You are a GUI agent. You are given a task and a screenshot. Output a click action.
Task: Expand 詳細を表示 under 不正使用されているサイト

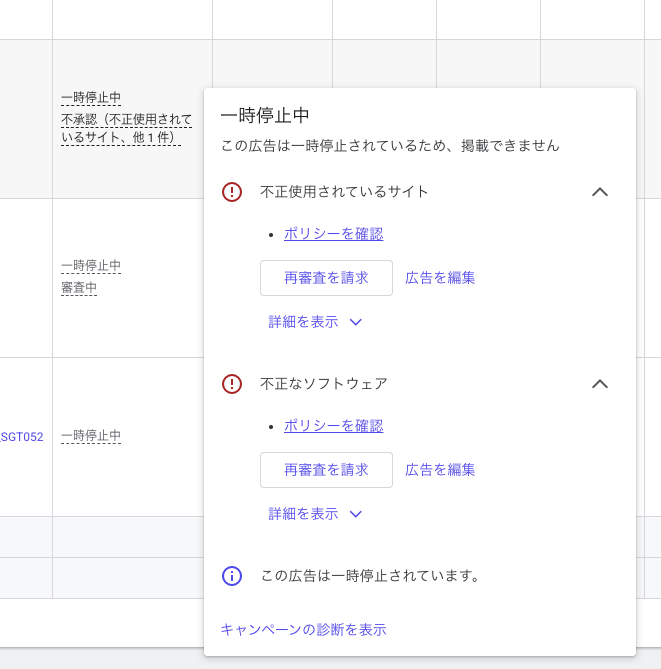315,322
